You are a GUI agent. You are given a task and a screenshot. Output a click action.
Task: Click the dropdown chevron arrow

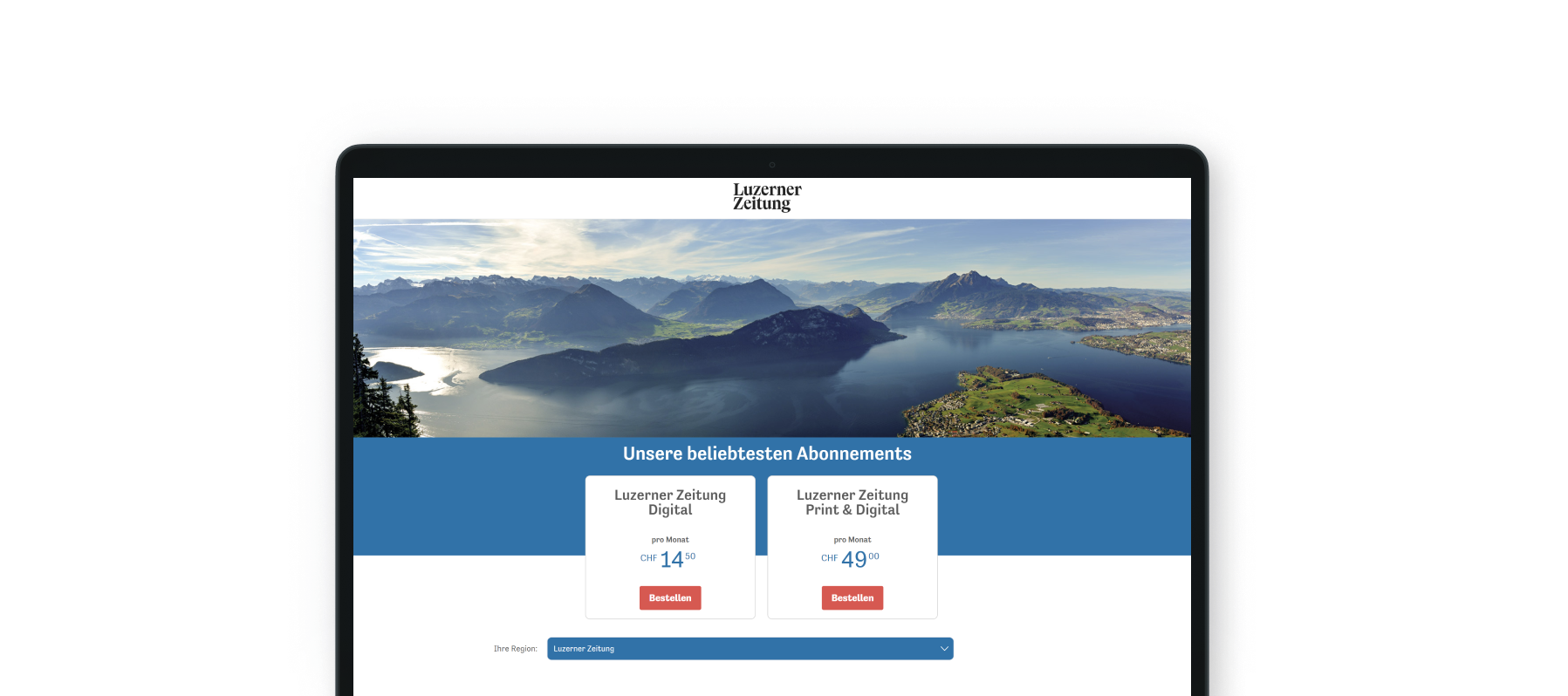click(x=944, y=649)
